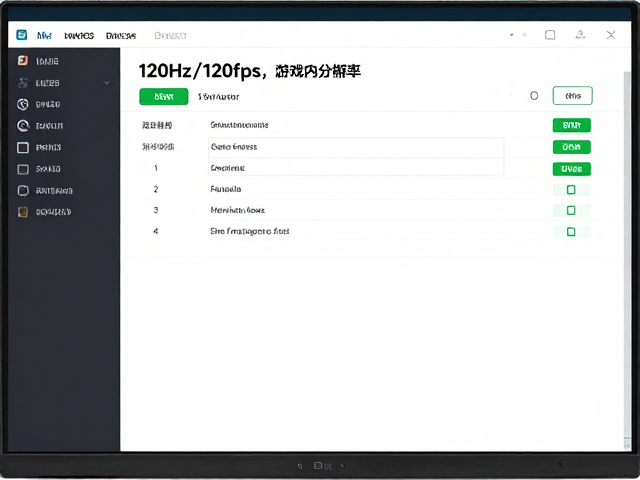The image size is (640, 480).
Task: Select the blue highlighted first top tab
Action: (x=44, y=36)
